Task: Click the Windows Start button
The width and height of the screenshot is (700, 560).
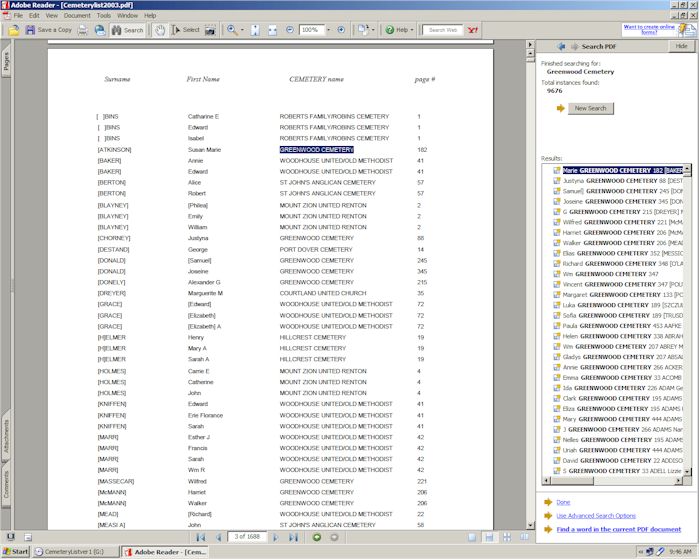Action: pyautogui.click(x=16, y=552)
